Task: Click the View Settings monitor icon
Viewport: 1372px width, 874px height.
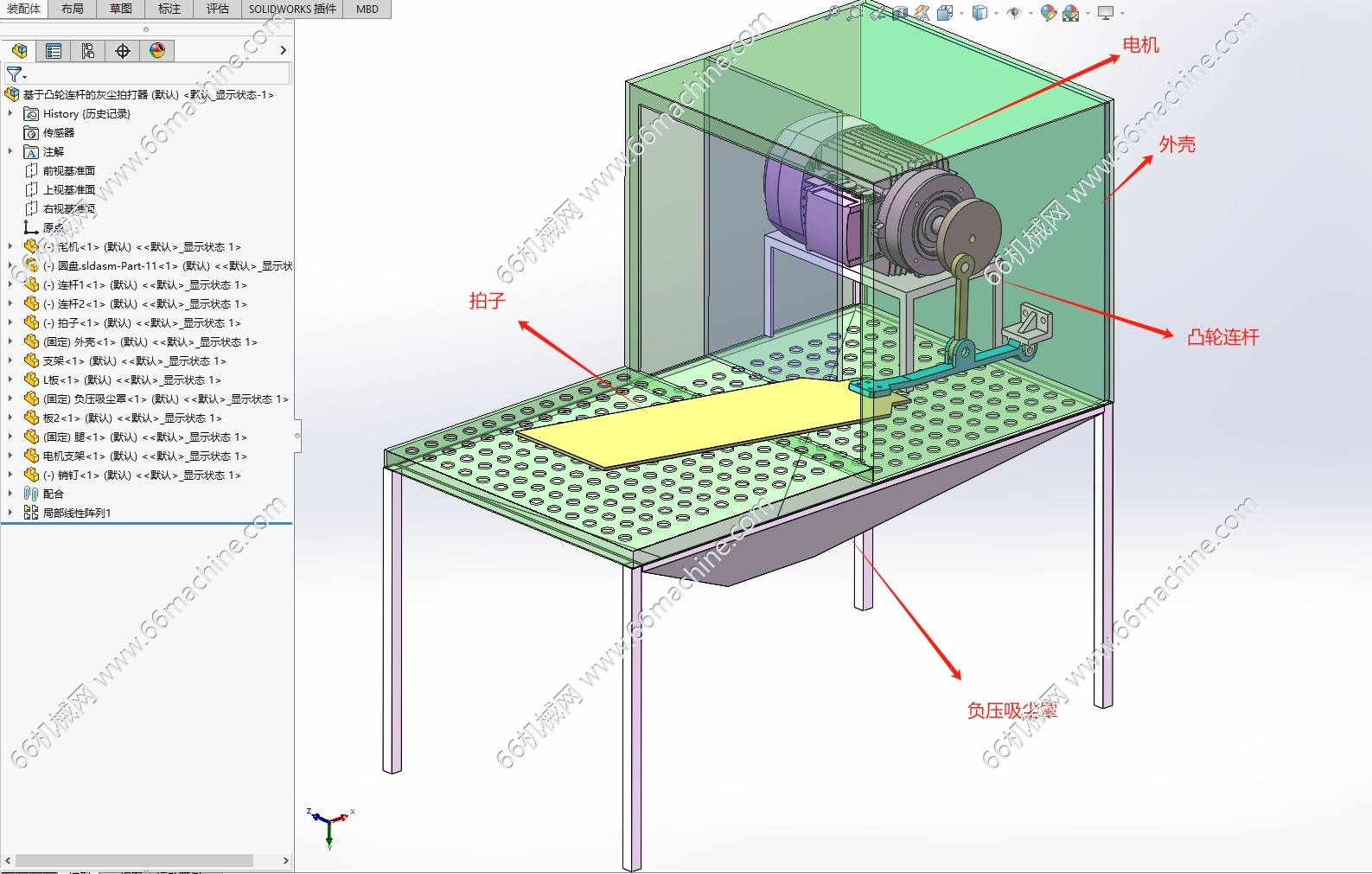Action: pyautogui.click(x=1106, y=13)
